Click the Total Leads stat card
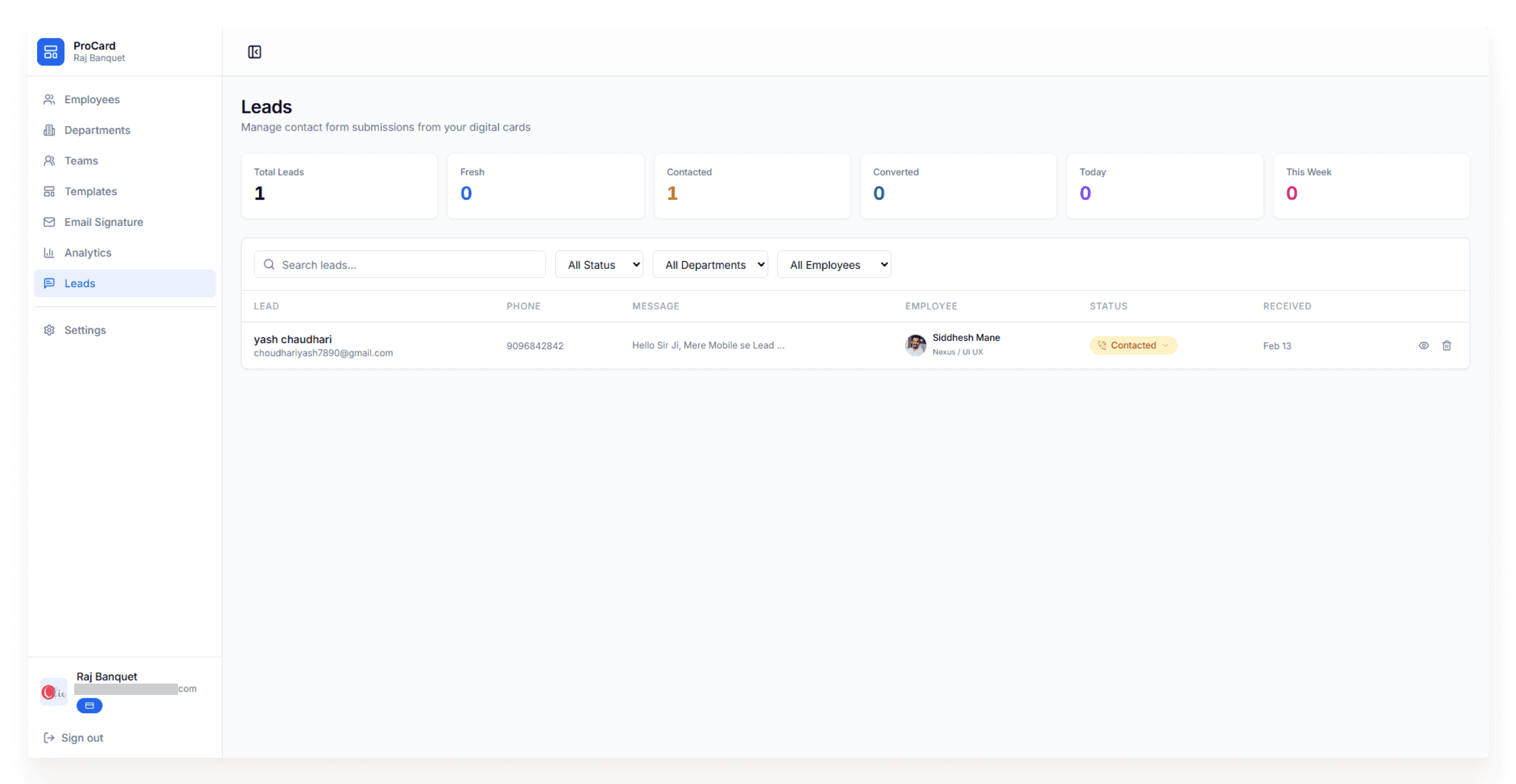This screenshot has width=1516, height=784. tap(339, 186)
